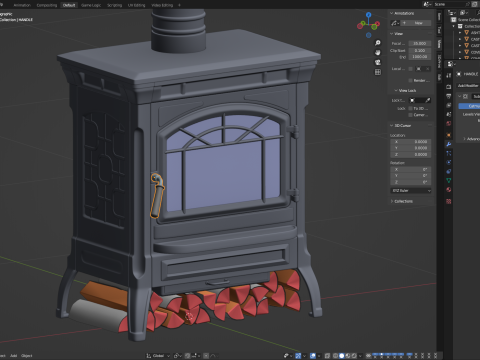Open the Texture properties tab checker icon
This screenshot has width=480, height=360.
[449, 201]
